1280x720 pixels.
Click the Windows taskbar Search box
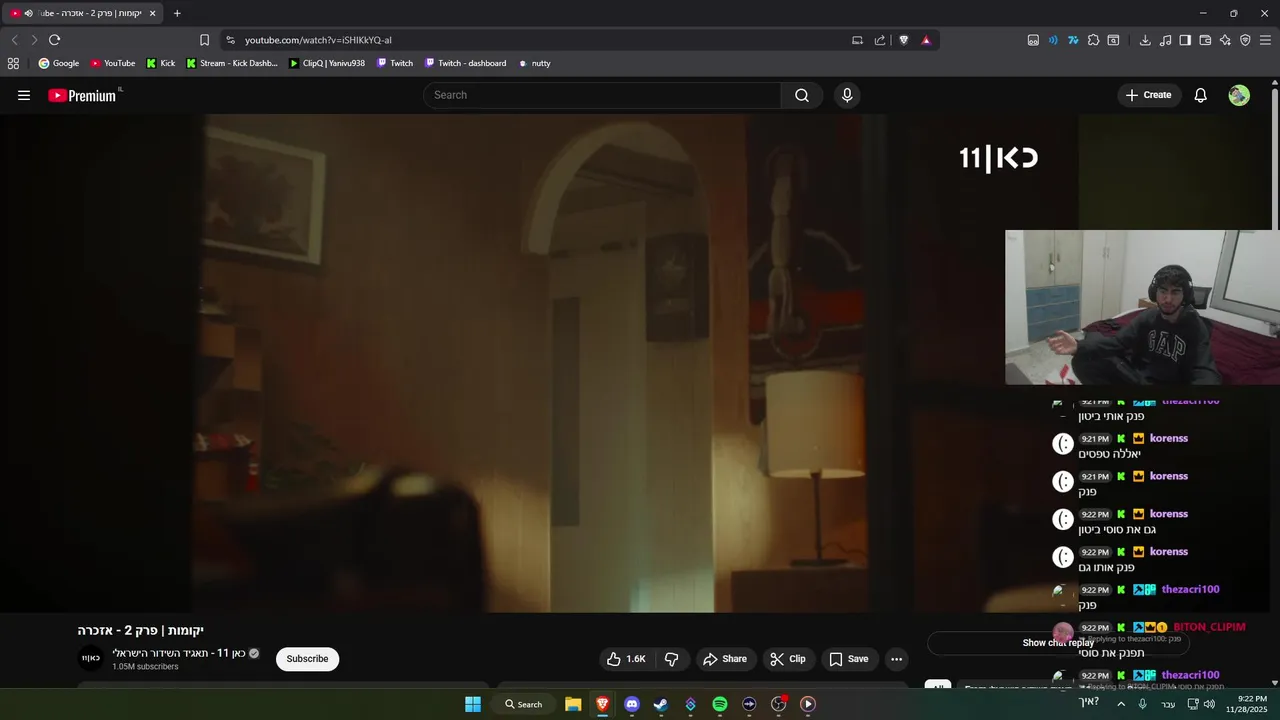coord(524,704)
